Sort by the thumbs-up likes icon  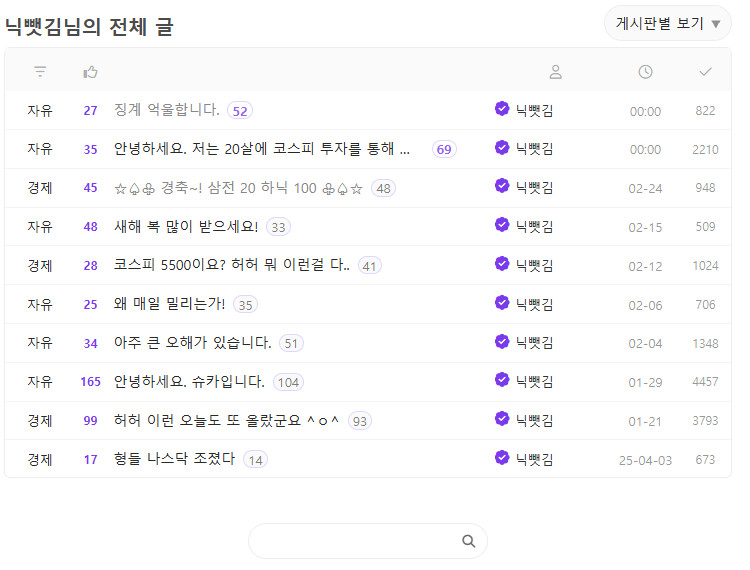click(90, 72)
